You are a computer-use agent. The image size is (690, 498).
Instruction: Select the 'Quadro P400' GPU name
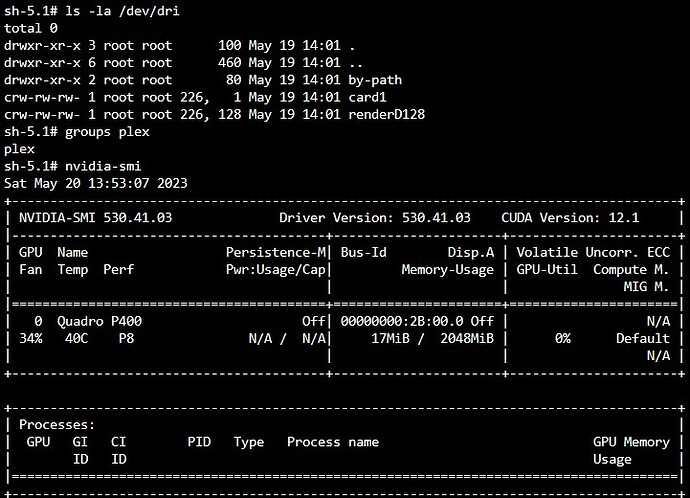click(99, 322)
